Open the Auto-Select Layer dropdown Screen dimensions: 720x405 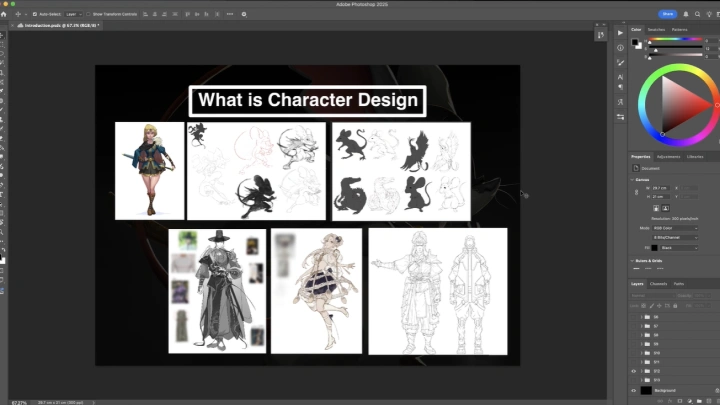[73, 14]
